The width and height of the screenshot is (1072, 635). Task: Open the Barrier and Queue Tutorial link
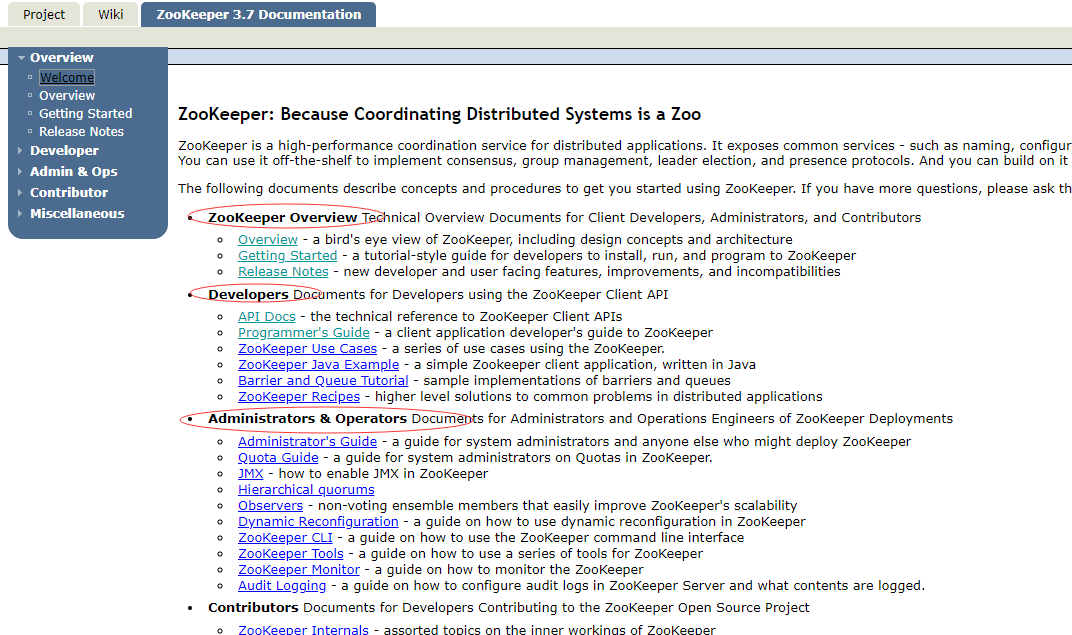(x=323, y=381)
